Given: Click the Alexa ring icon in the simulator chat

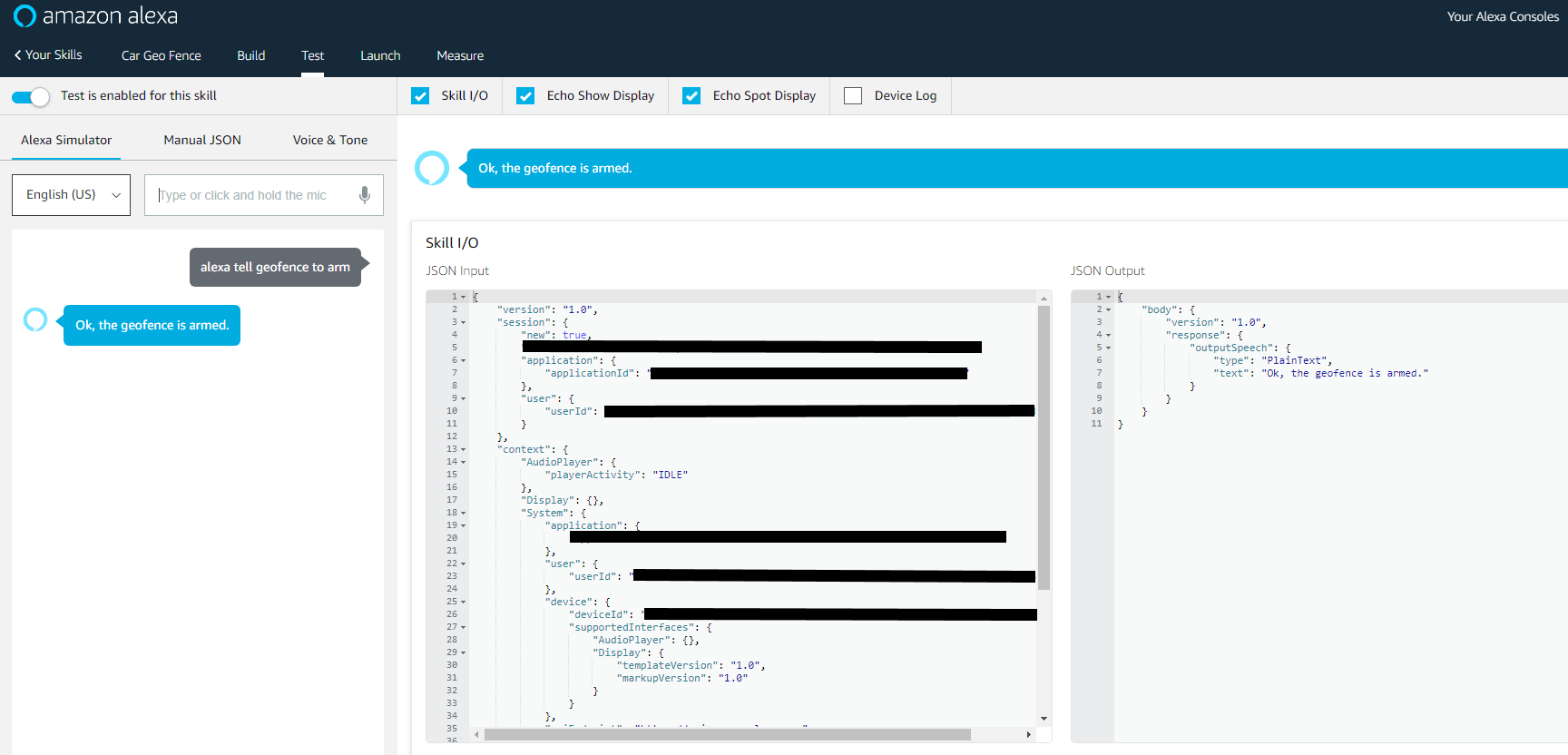Looking at the screenshot, I should pyautogui.click(x=35, y=319).
